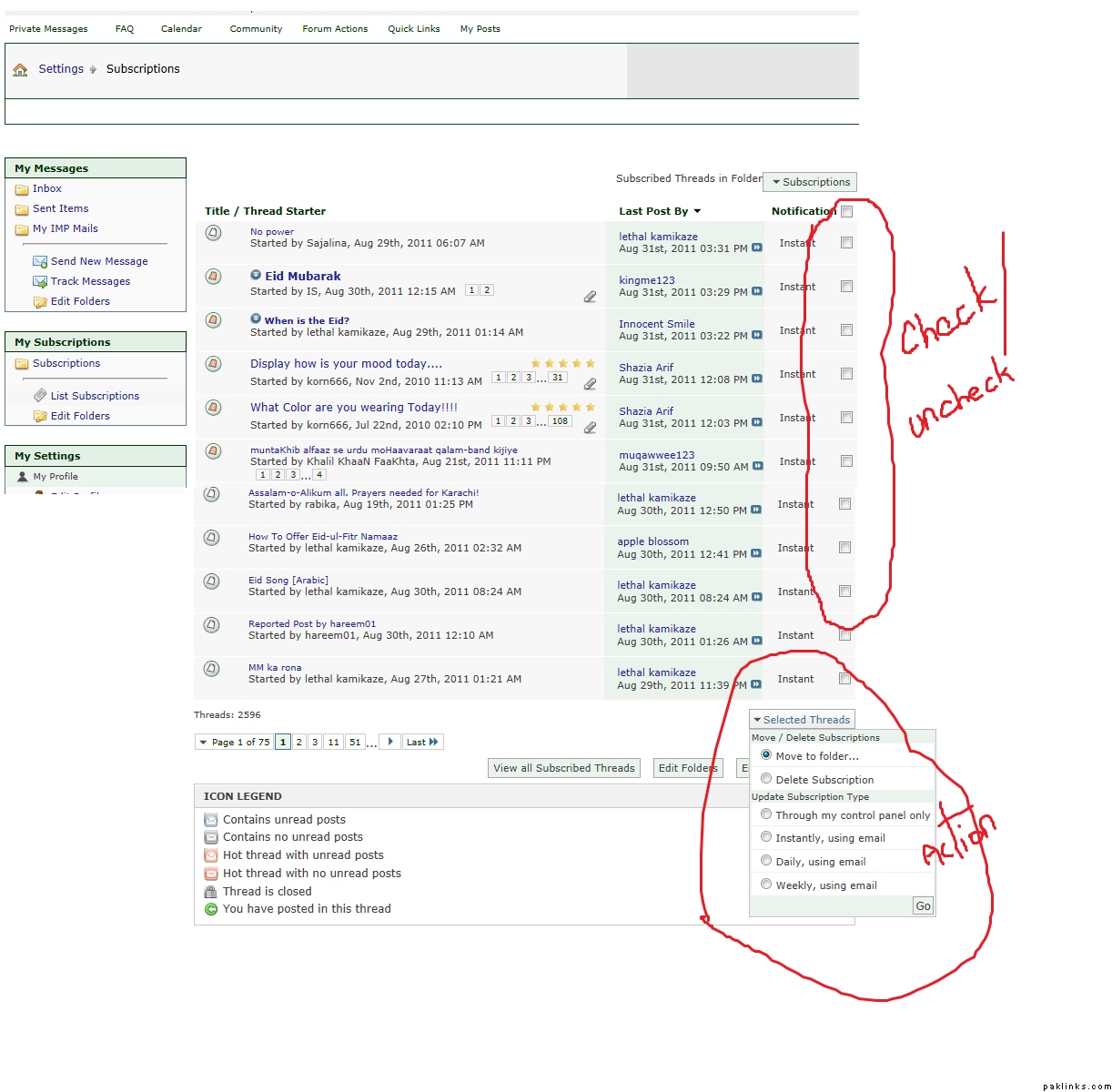Check the No power thread checkbox
The height and width of the screenshot is (1092, 1112).
click(846, 243)
